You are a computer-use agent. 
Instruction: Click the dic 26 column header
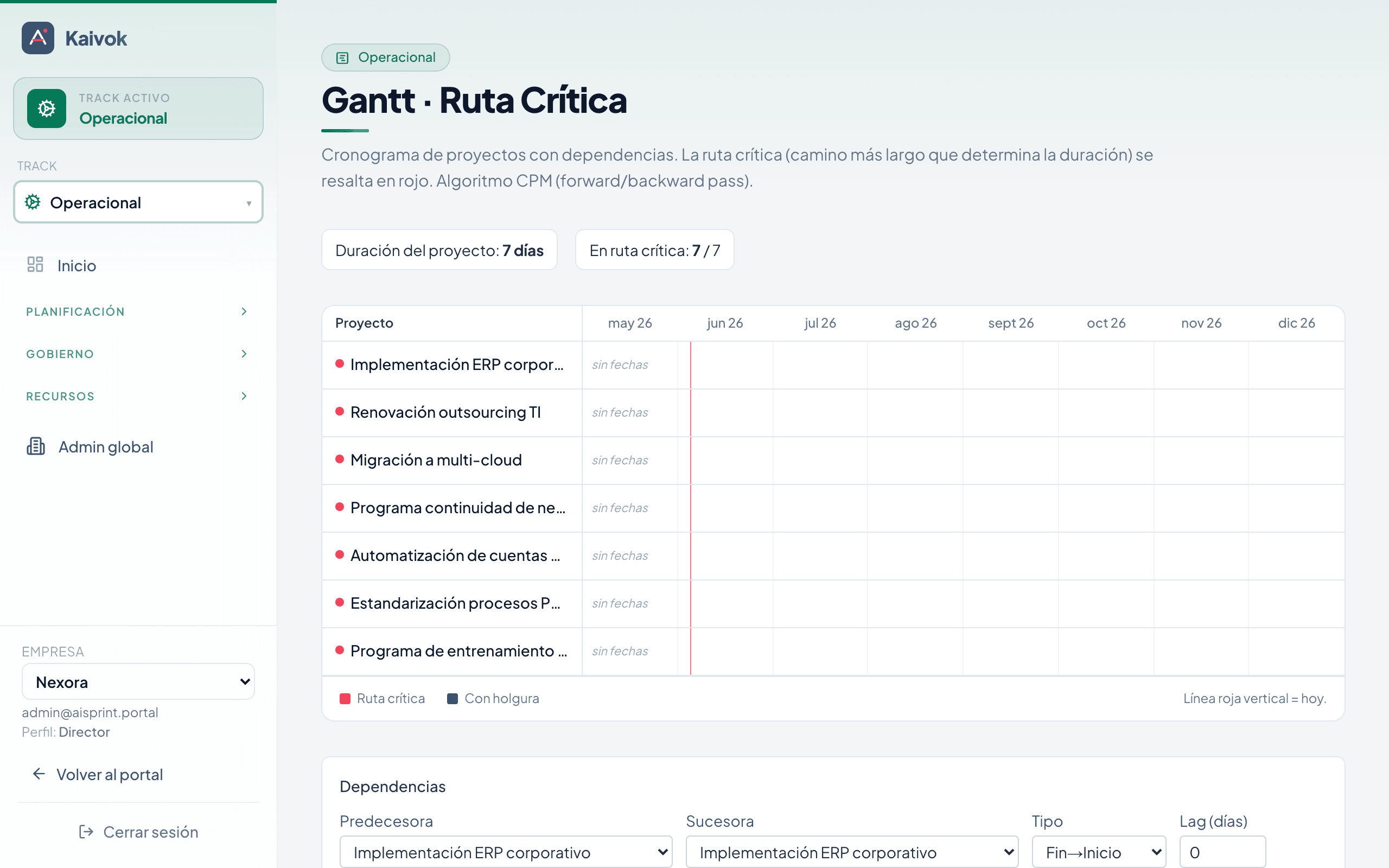coord(1296,323)
